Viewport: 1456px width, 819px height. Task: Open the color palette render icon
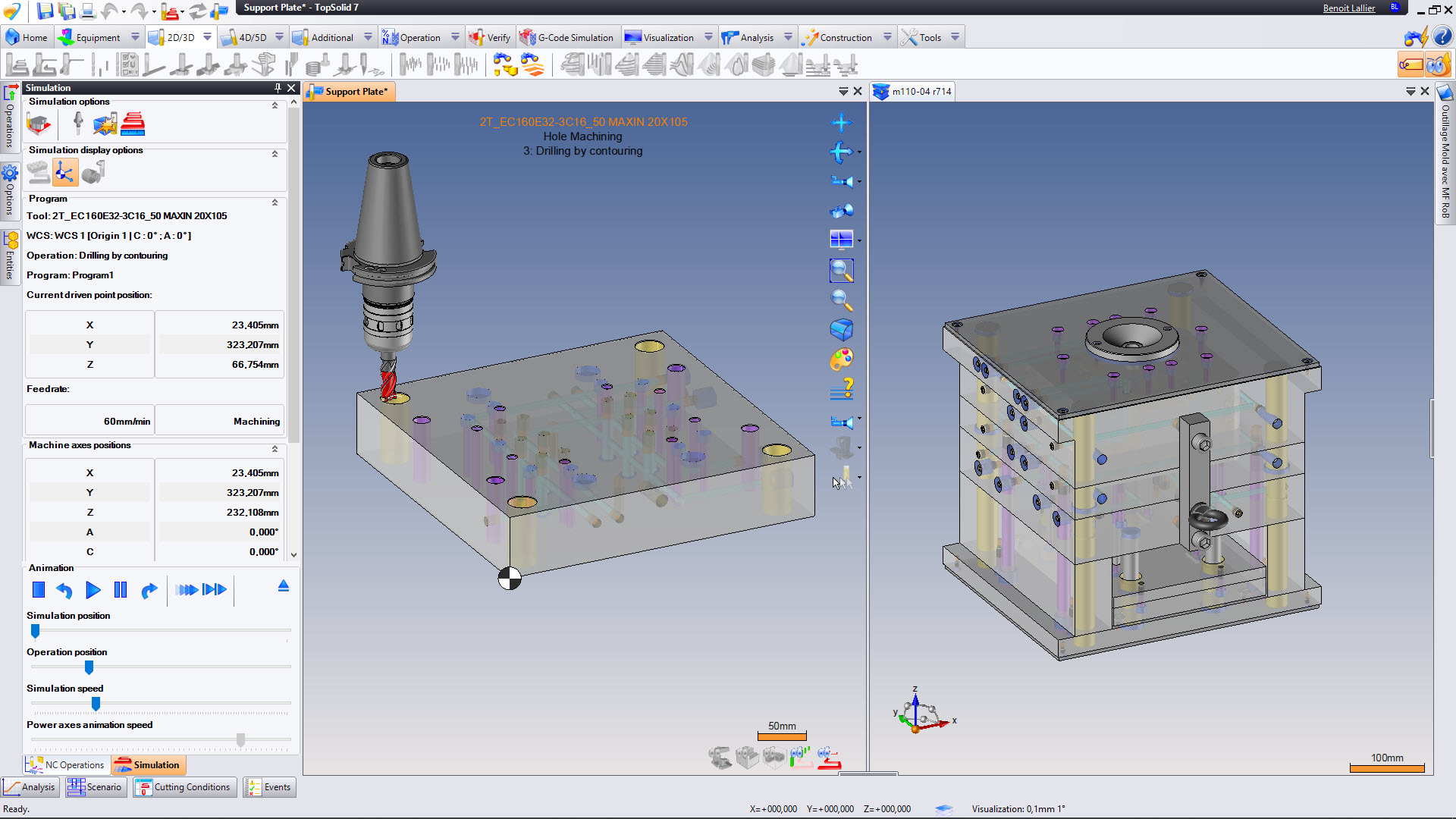click(841, 359)
